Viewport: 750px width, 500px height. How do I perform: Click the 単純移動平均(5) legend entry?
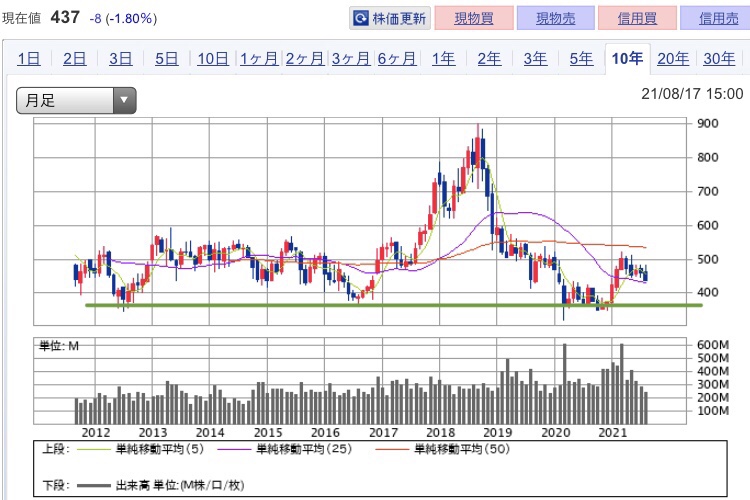[140, 449]
